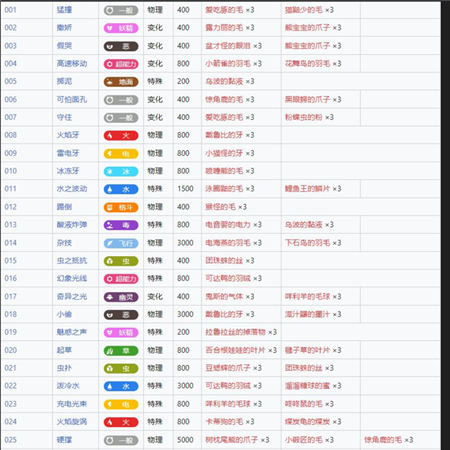The width and height of the screenshot is (450, 450).
Task: Click the 幽灵 type badge in row 017
Action: [x=121, y=297]
